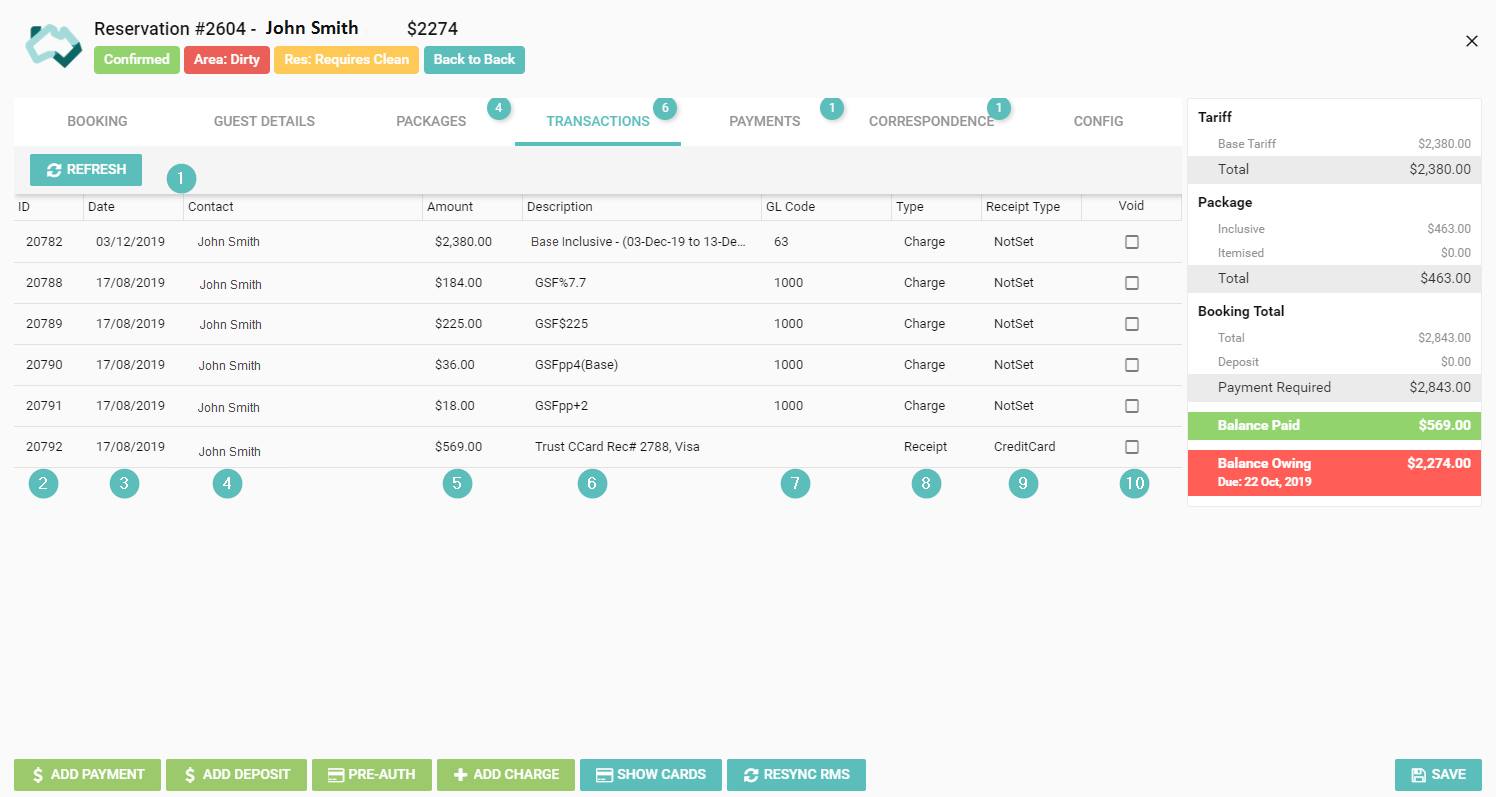The height and width of the screenshot is (797, 1496).
Task: Click the numbered marker 1 beside Refresh
Action: [181, 179]
